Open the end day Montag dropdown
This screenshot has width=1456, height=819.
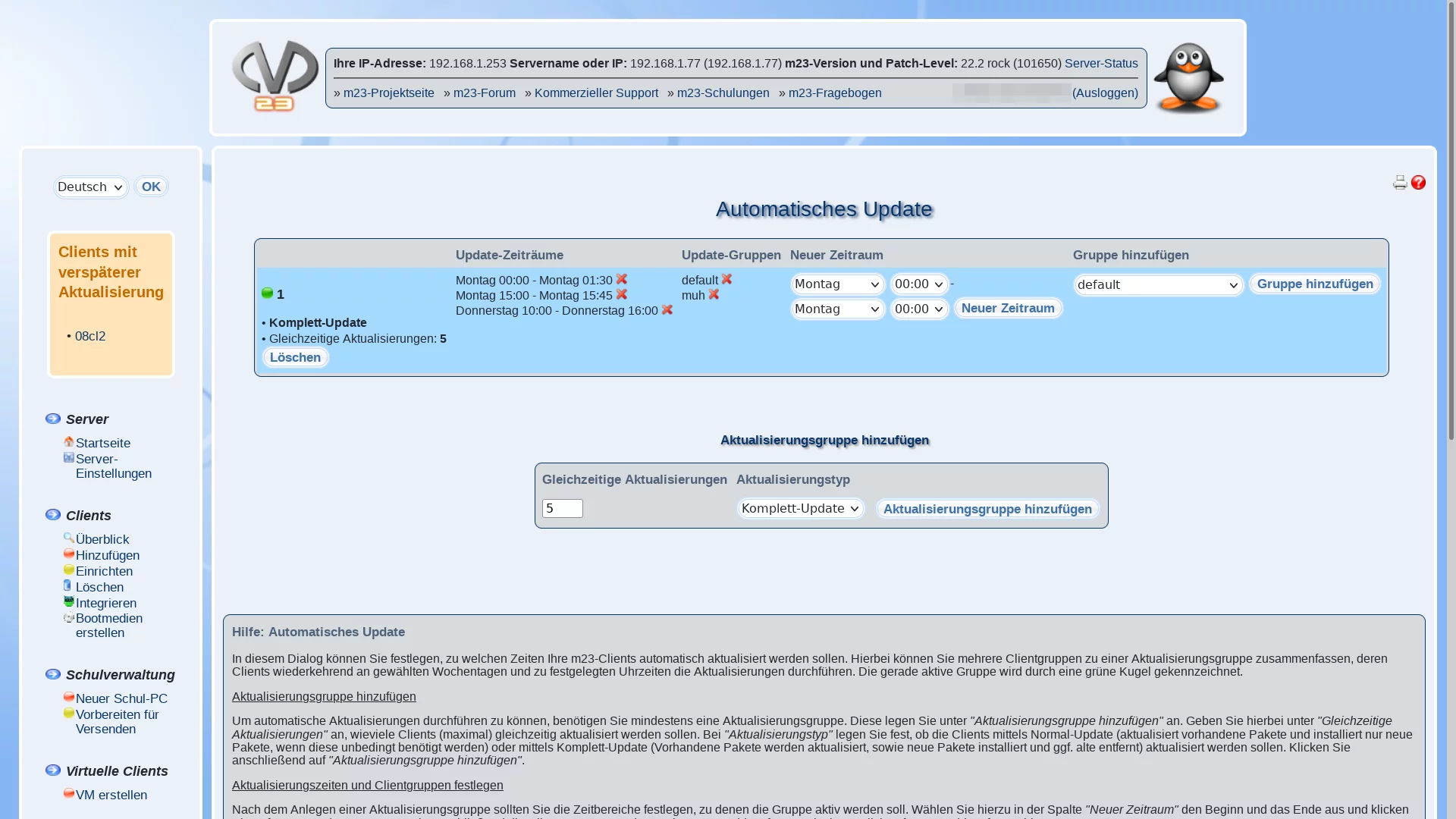pyautogui.click(x=838, y=309)
